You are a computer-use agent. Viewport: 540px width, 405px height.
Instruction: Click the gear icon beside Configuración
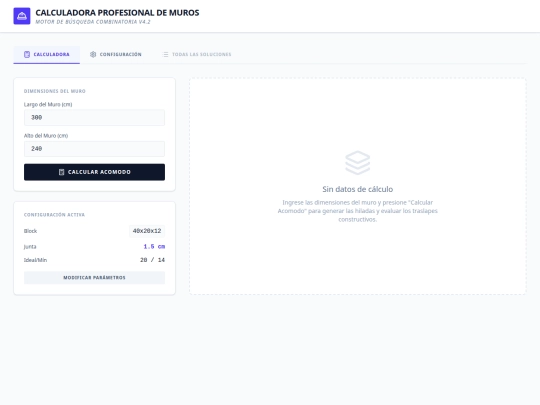point(93,54)
